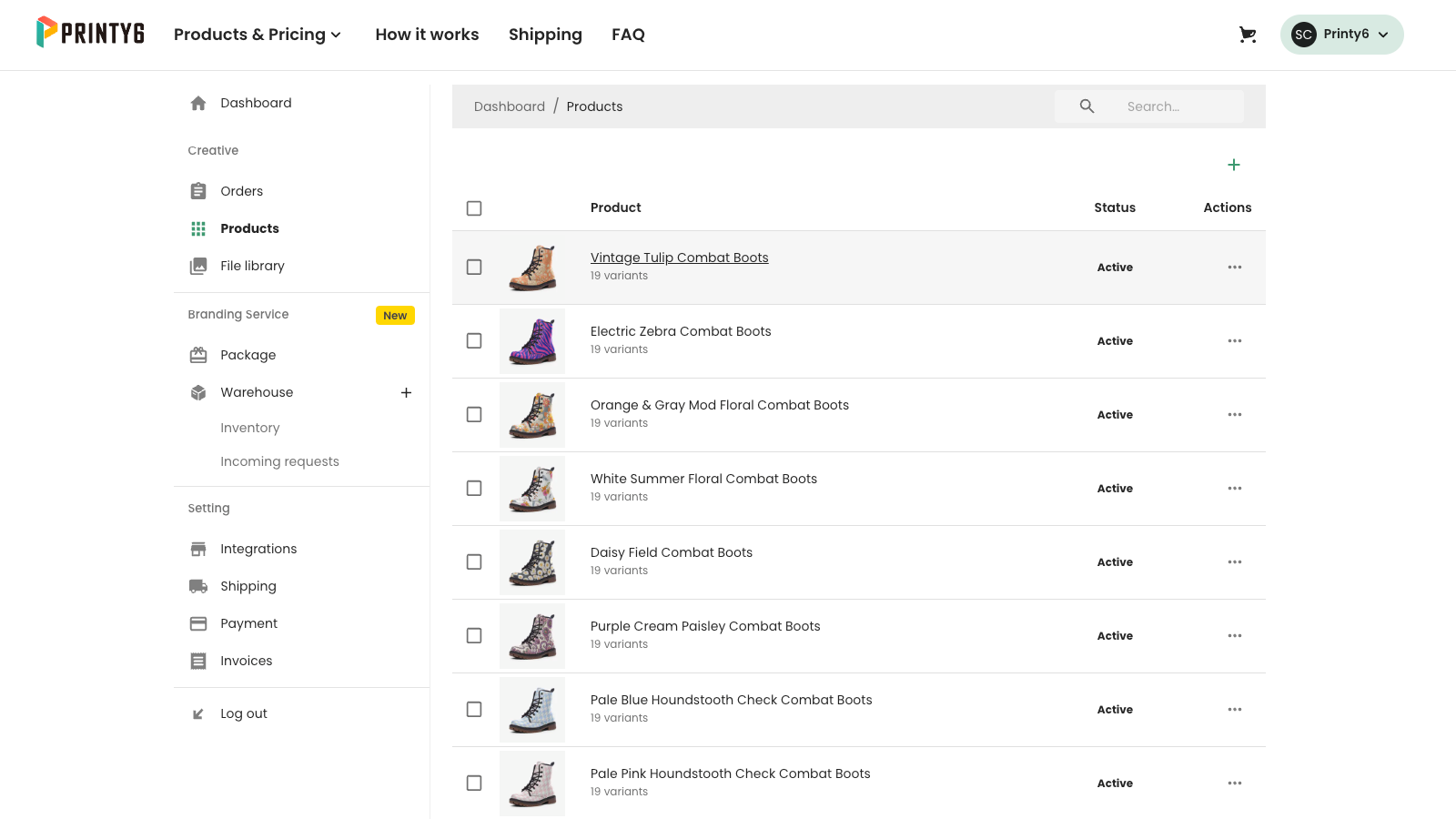Select the Daisy Field Combat Boots checkbox

(x=474, y=561)
